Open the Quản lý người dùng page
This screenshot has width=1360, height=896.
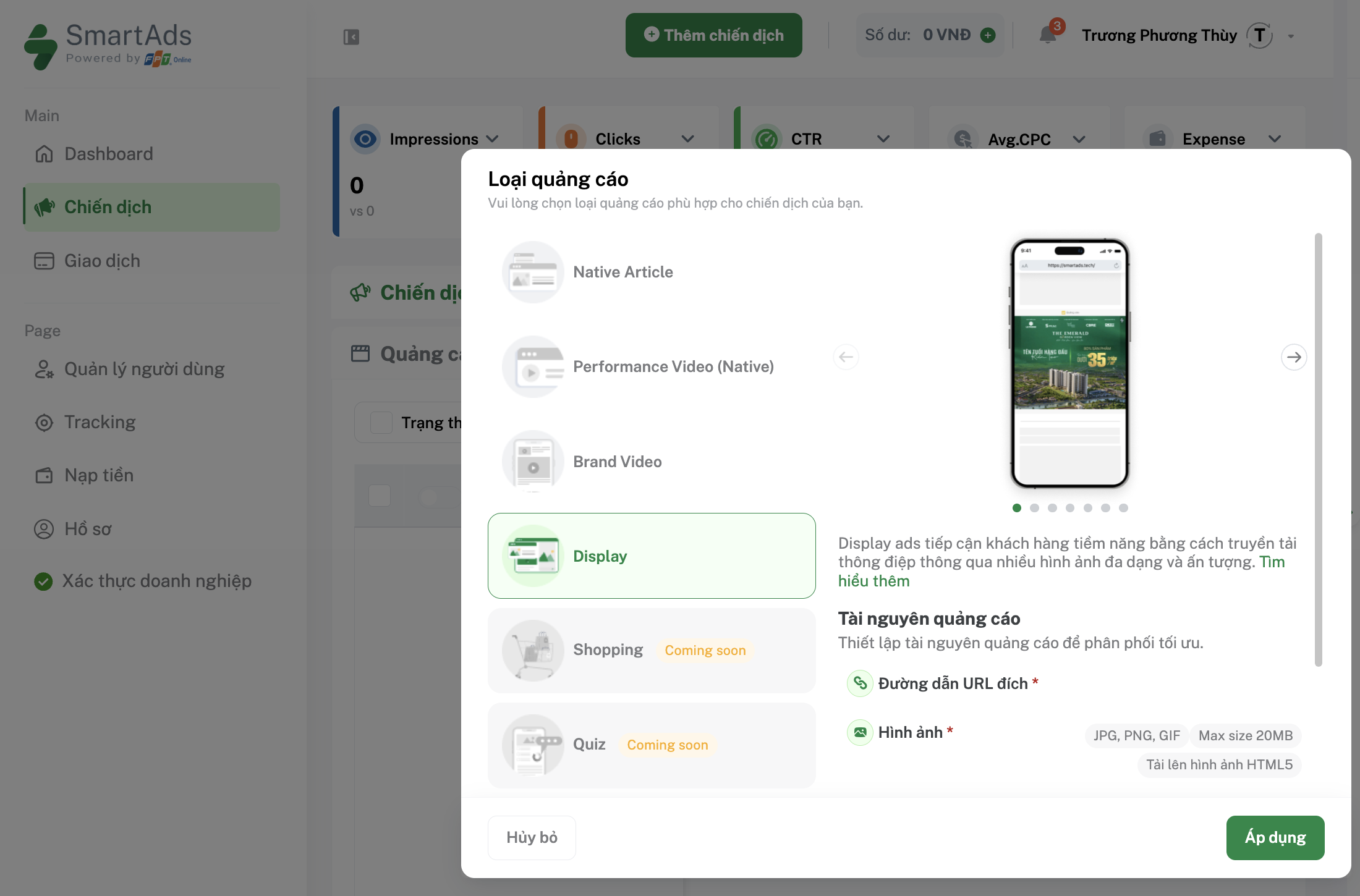click(144, 369)
